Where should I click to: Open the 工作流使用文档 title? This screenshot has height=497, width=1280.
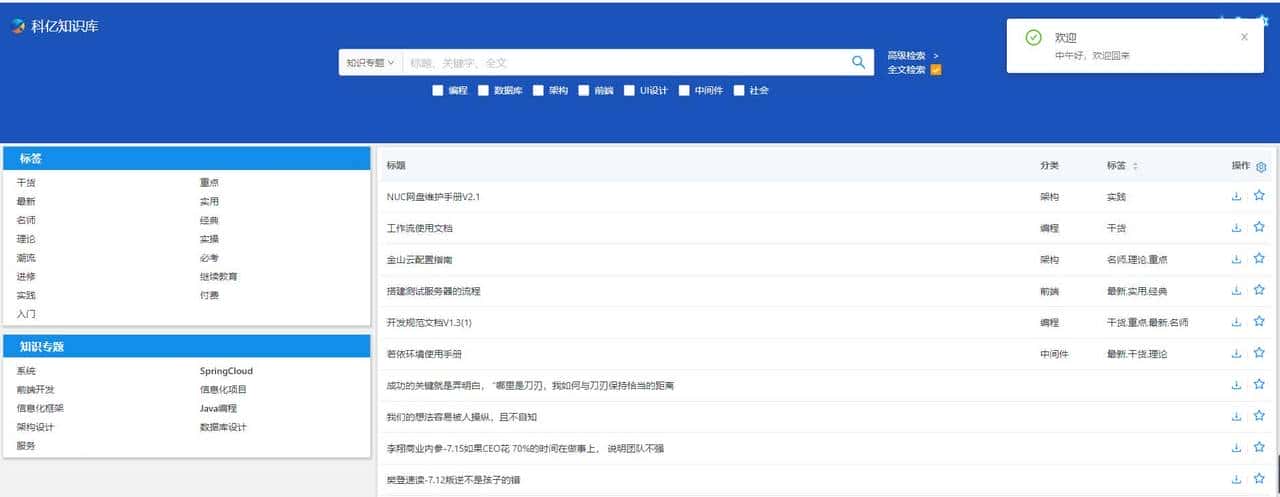click(419, 228)
